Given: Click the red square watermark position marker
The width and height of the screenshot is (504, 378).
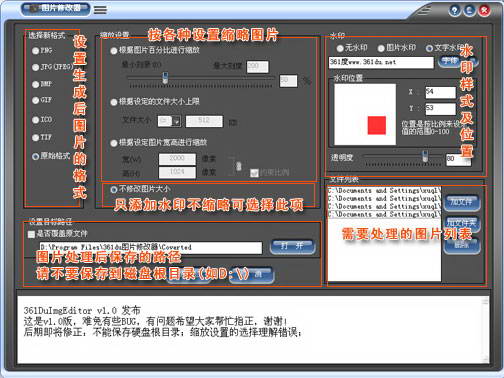Looking at the screenshot, I should 377,125.
